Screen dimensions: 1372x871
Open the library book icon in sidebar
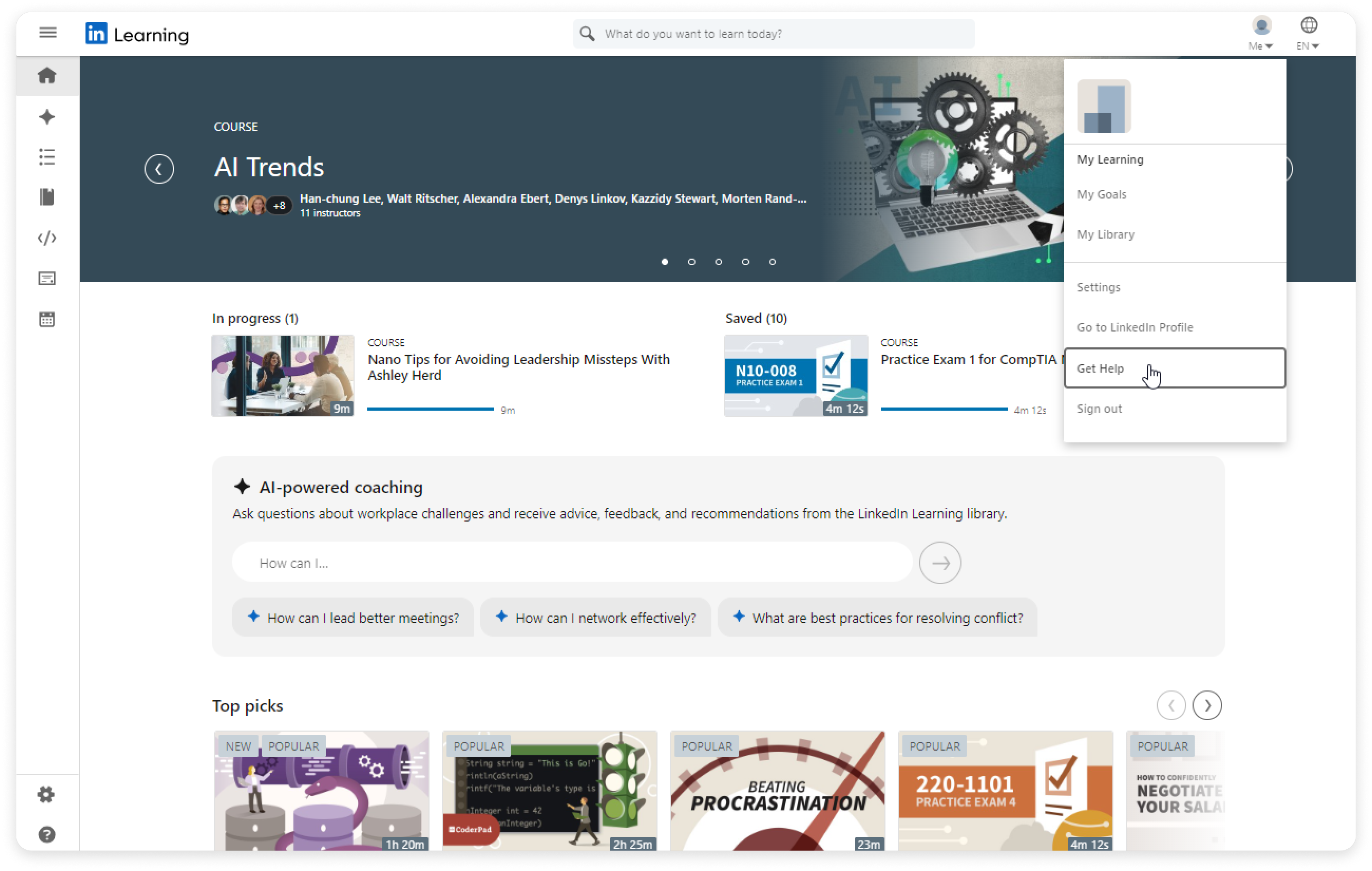[47, 197]
